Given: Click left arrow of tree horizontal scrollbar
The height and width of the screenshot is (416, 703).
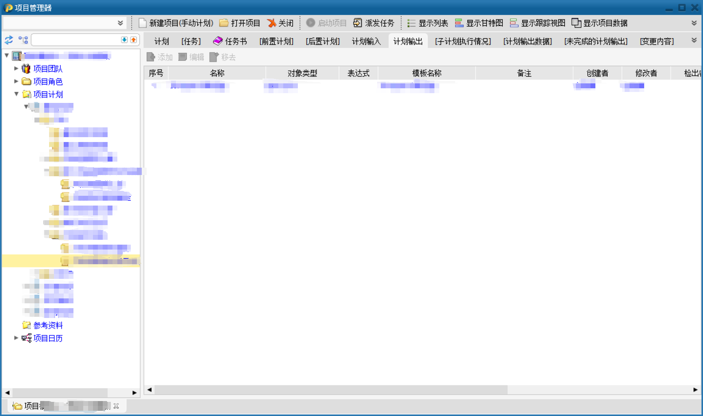Looking at the screenshot, I should [7, 392].
